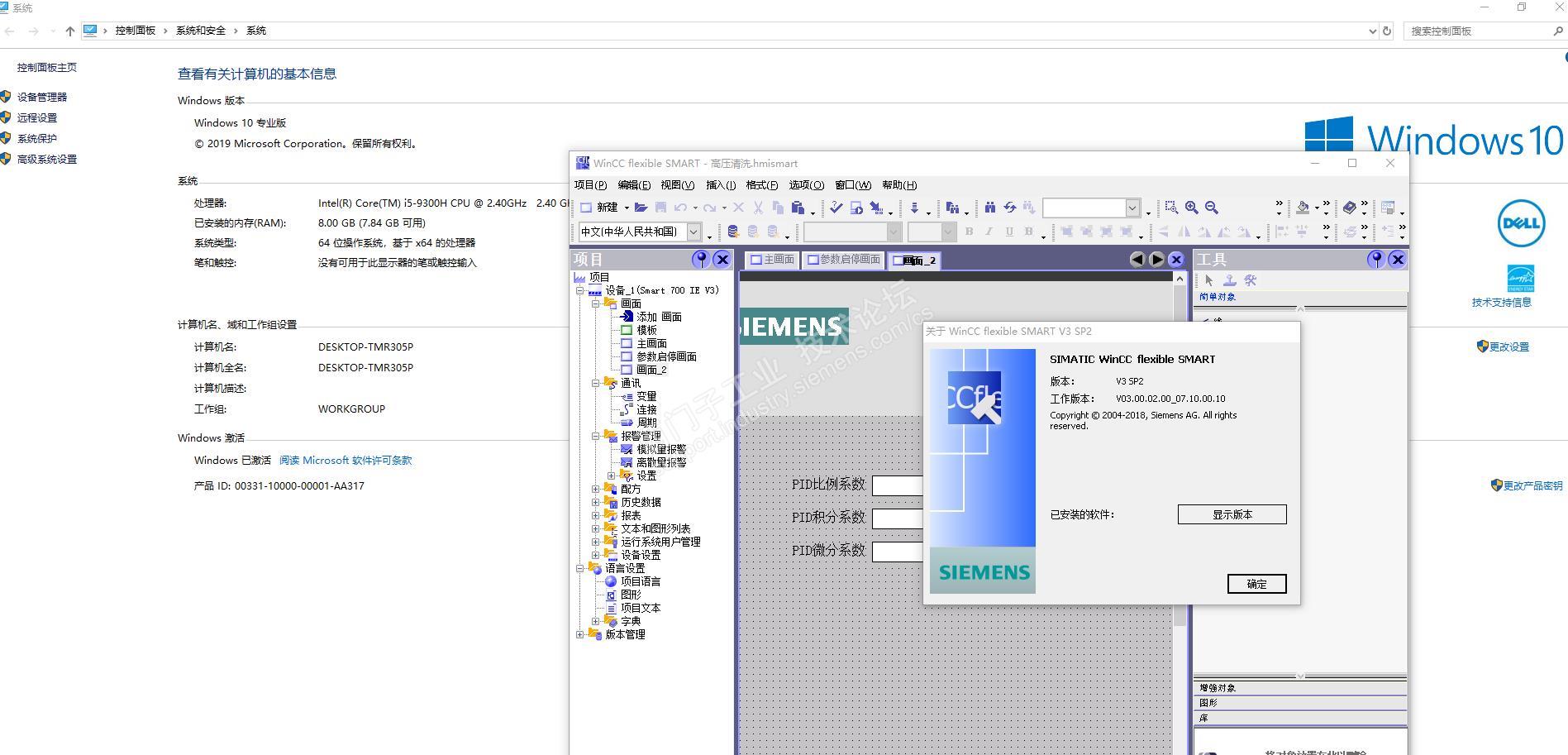1568x755 pixels.
Task: Click the zoom out magnifier icon
Action: tap(1211, 208)
